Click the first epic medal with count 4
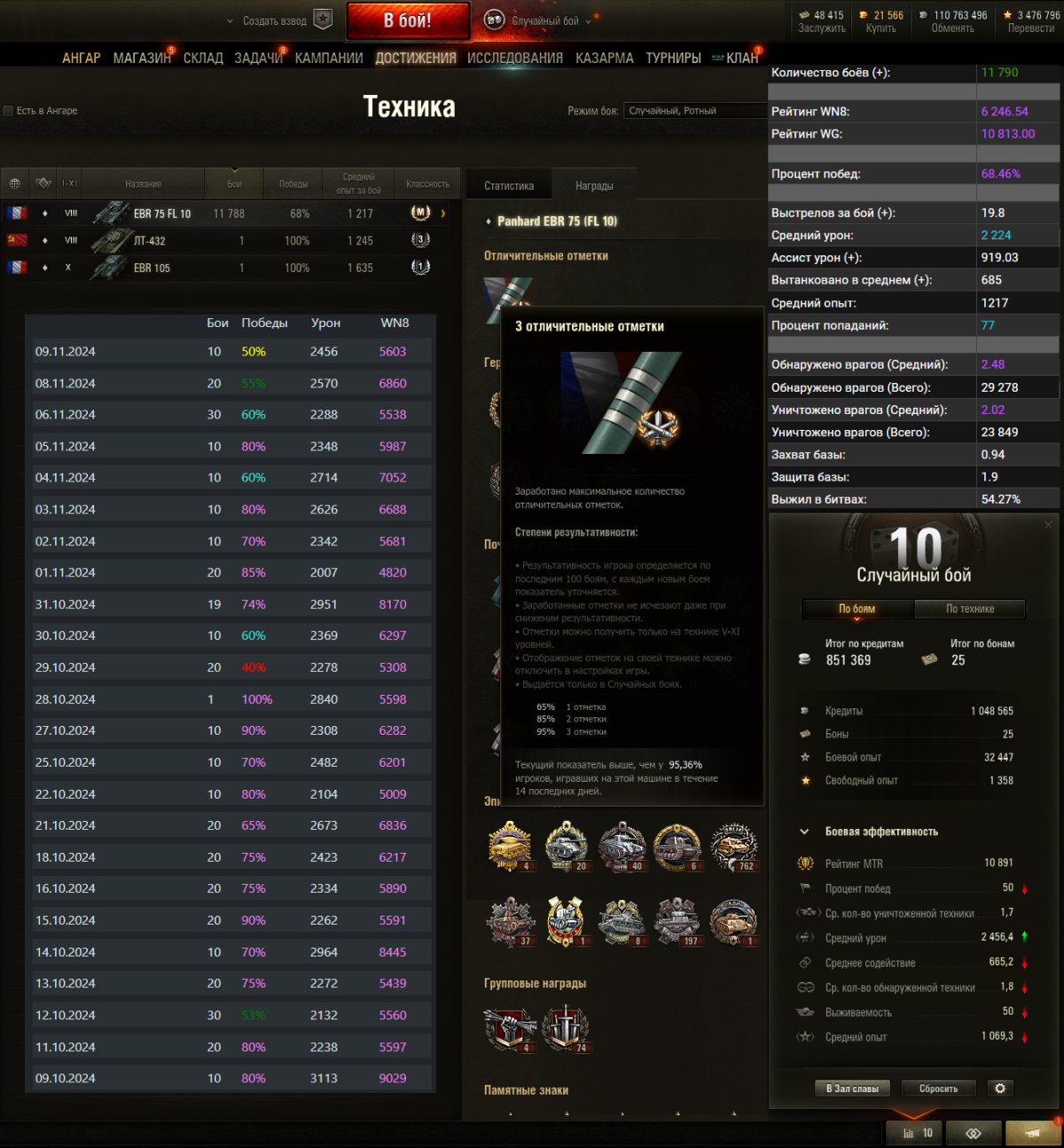1064x1148 pixels. [x=511, y=847]
